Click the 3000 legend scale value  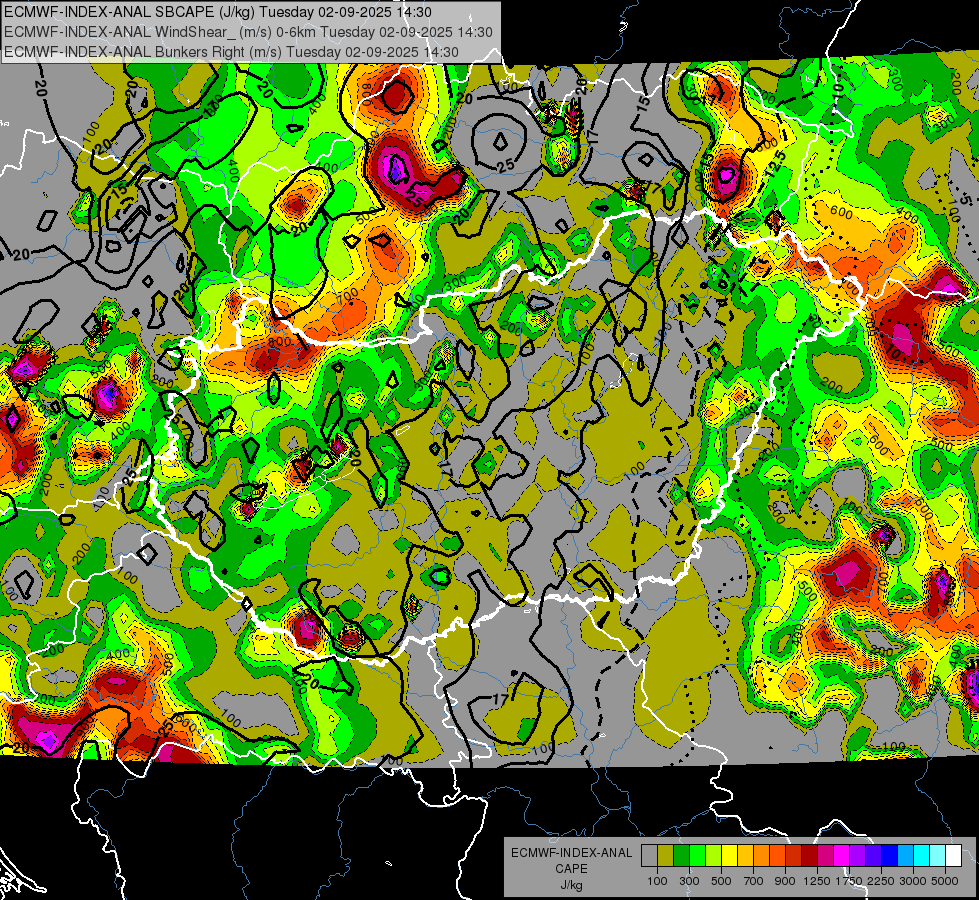pyautogui.click(x=913, y=881)
